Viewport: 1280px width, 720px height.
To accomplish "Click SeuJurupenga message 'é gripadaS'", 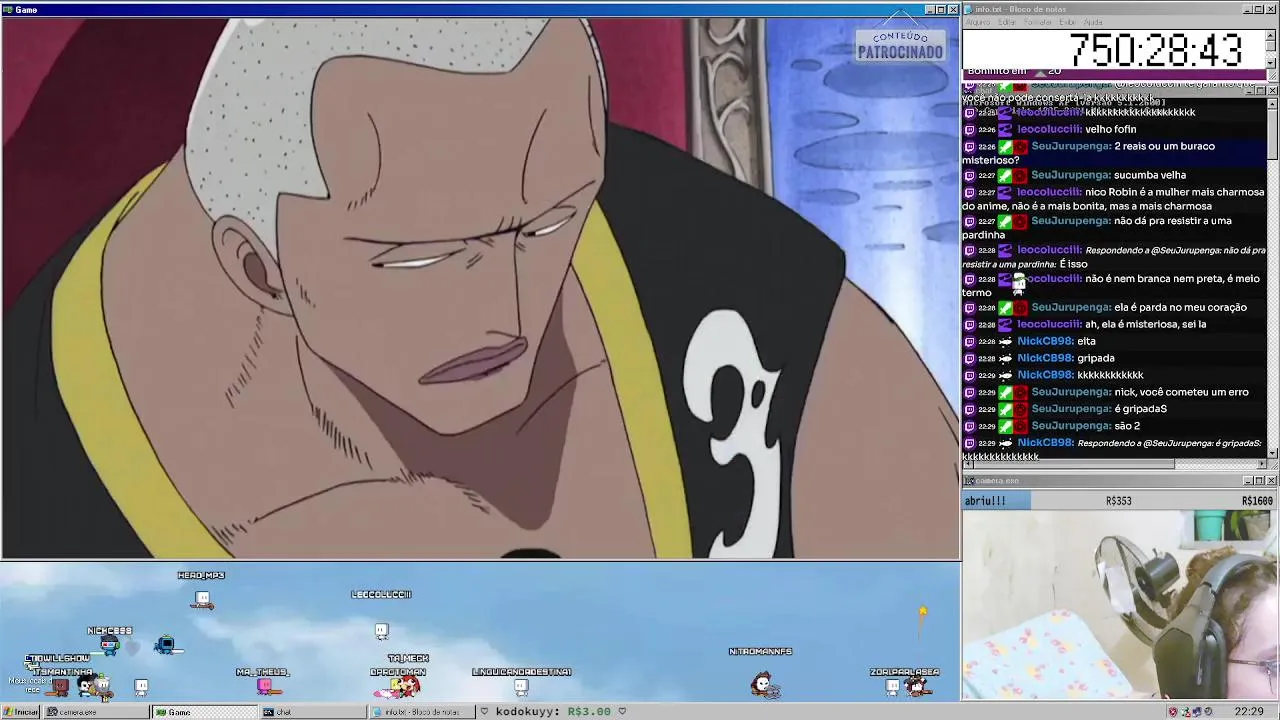I will [x=1140, y=409].
